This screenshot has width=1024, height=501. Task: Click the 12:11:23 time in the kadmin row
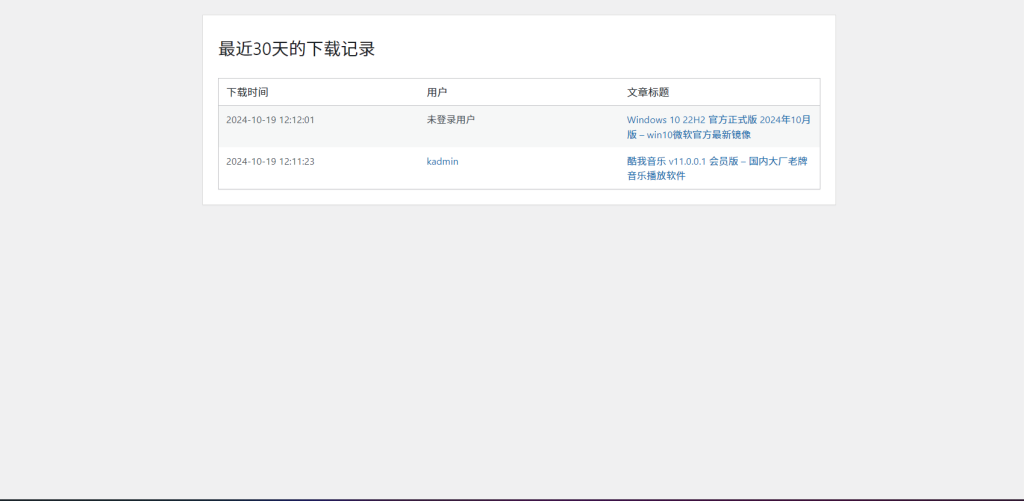[x=297, y=161]
